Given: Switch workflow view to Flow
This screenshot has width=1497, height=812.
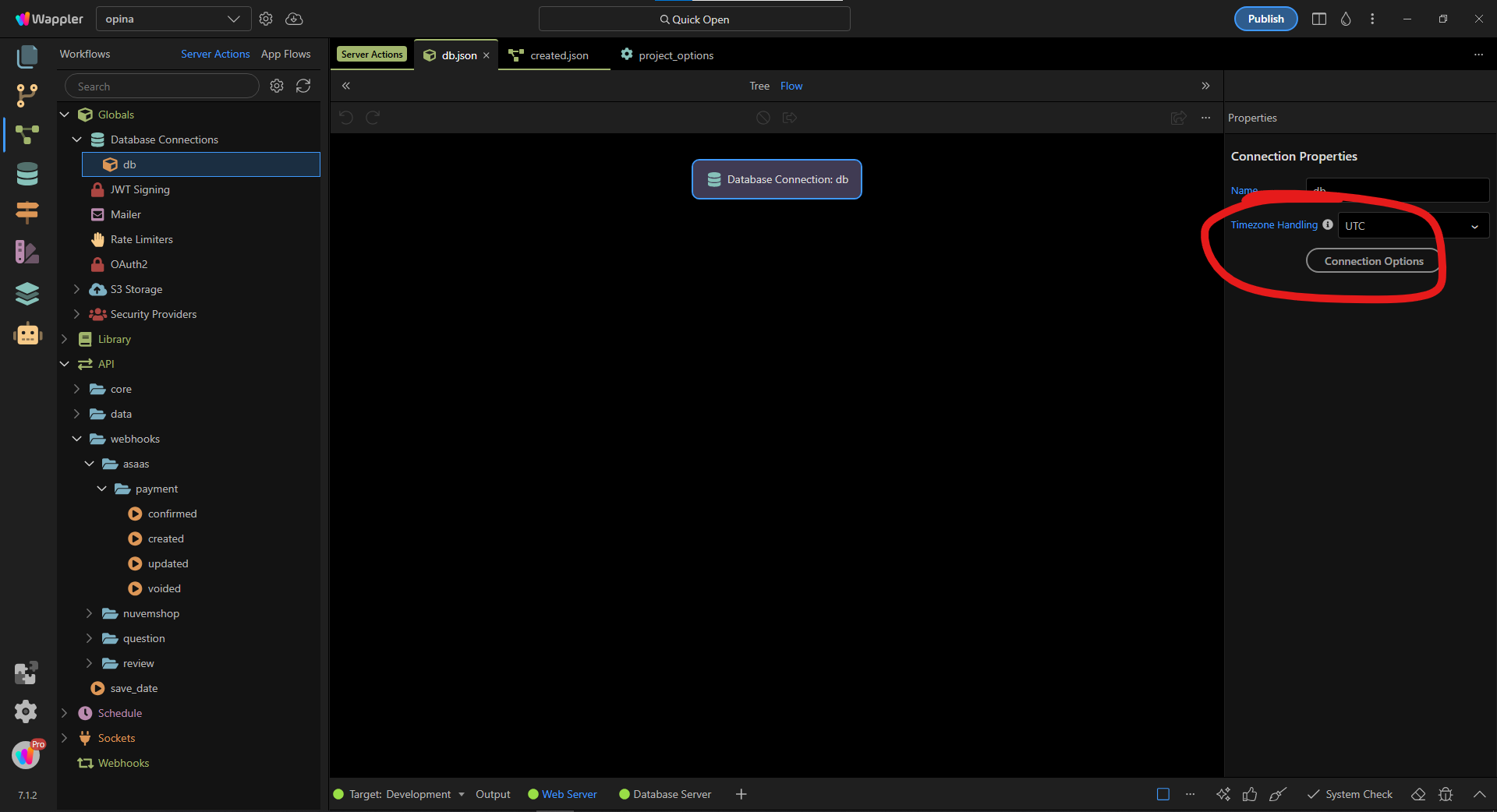Looking at the screenshot, I should point(791,86).
